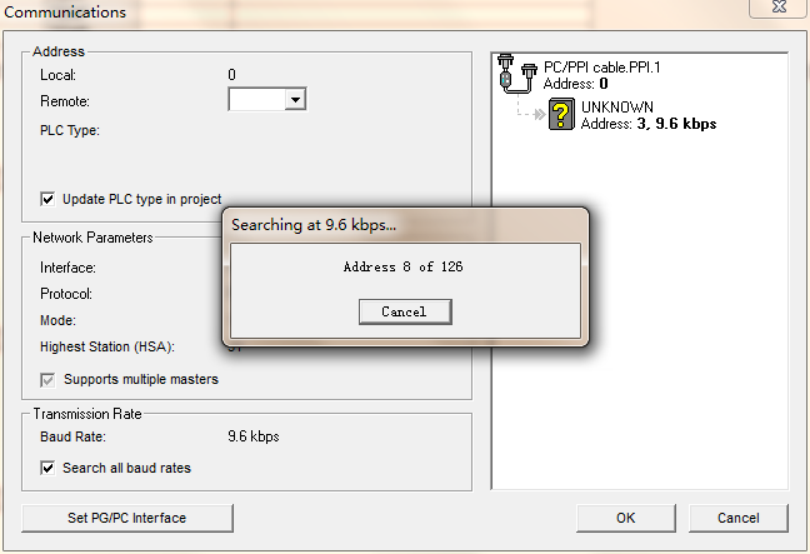
Task: Select PC/PPI cable.PPI.1 label text
Action: coord(602,68)
